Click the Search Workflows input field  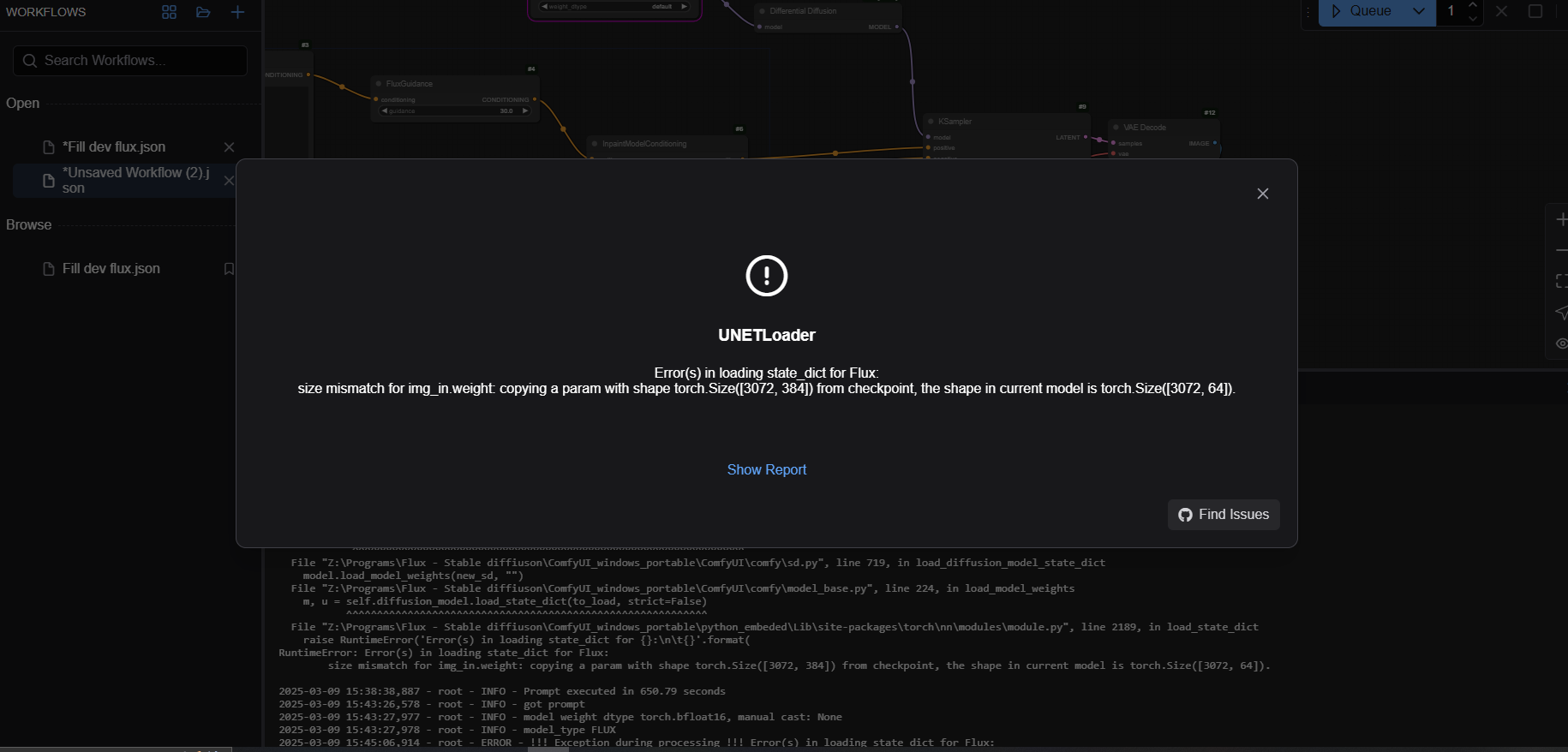130,61
